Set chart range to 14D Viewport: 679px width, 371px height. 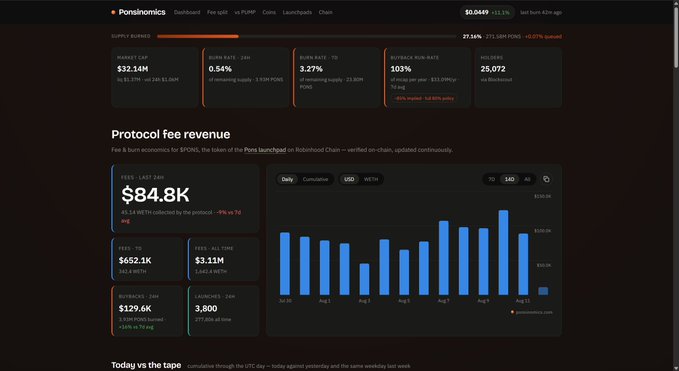pyautogui.click(x=509, y=179)
